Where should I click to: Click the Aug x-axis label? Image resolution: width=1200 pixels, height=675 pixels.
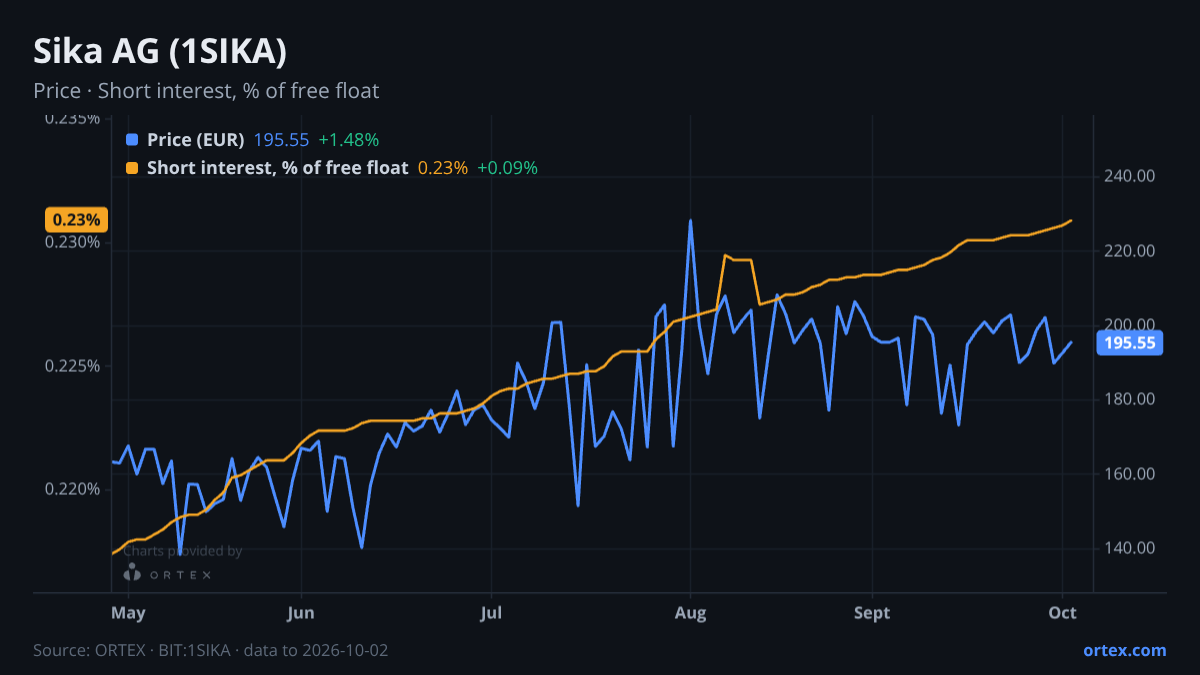point(690,611)
